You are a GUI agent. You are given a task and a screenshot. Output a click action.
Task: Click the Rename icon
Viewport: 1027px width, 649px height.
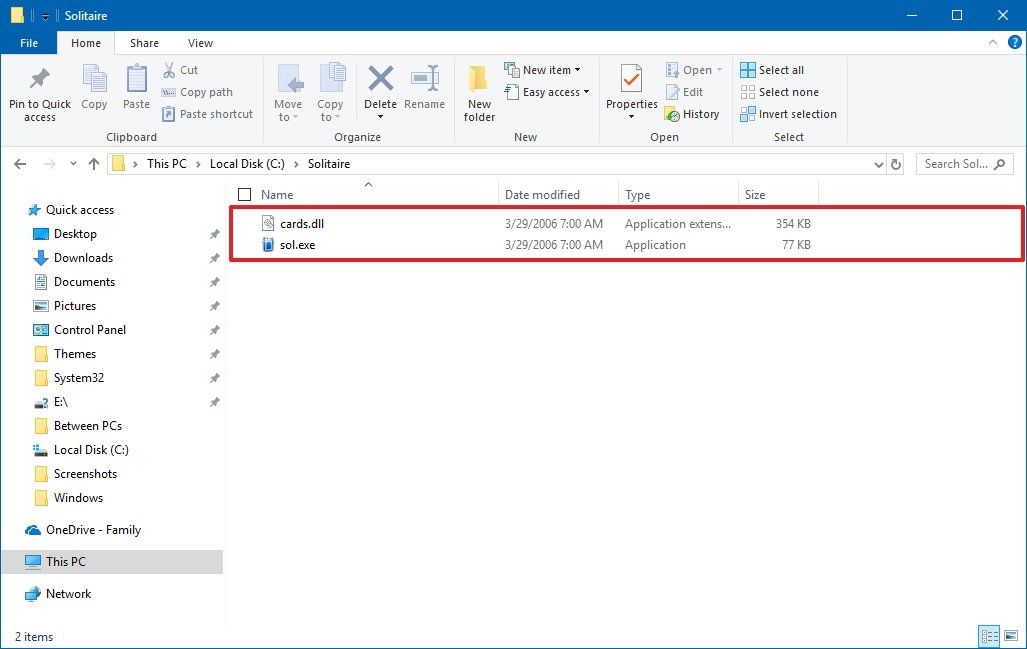424,90
